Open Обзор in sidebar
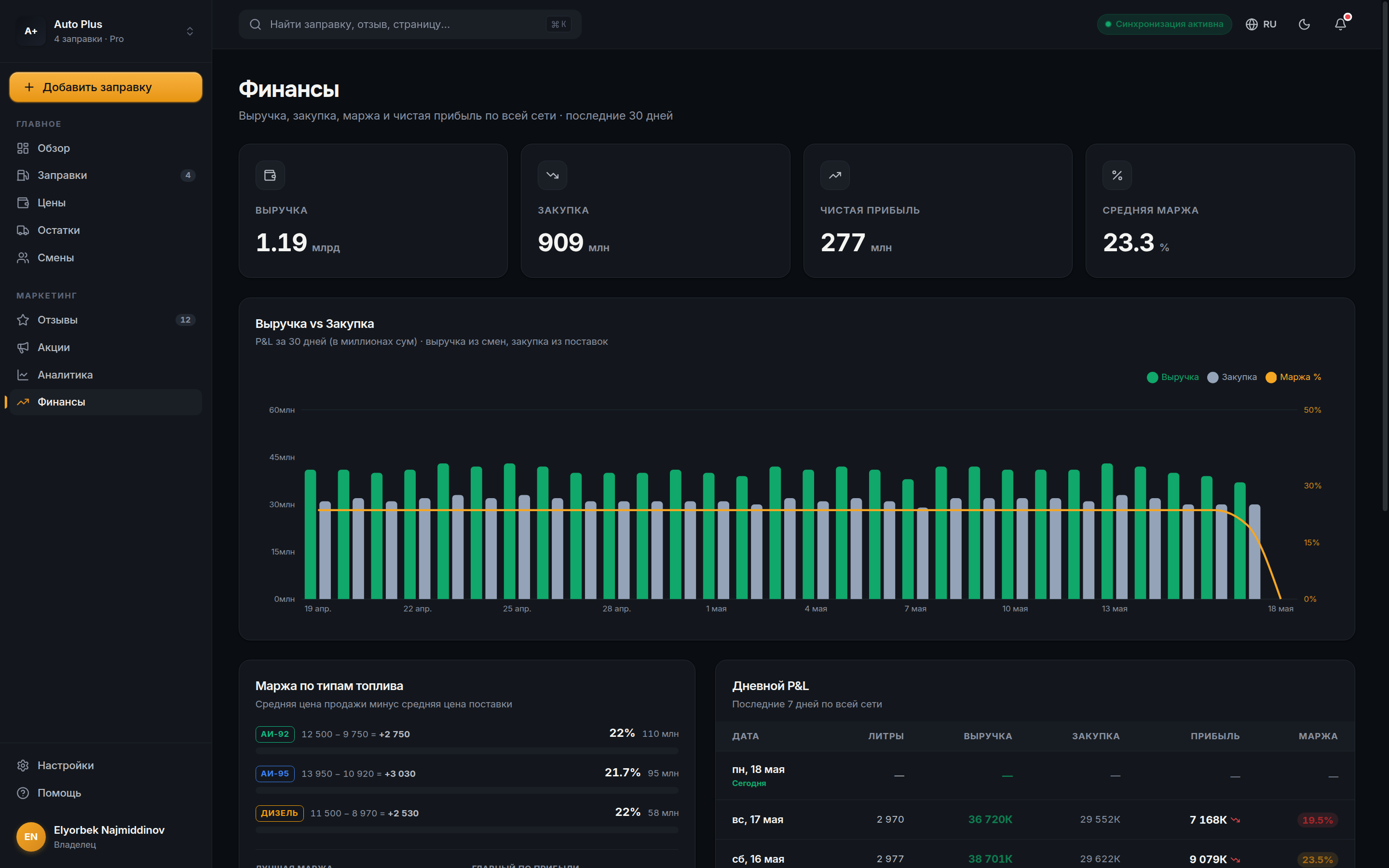The image size is (1389, 868). tap(106, 148)
